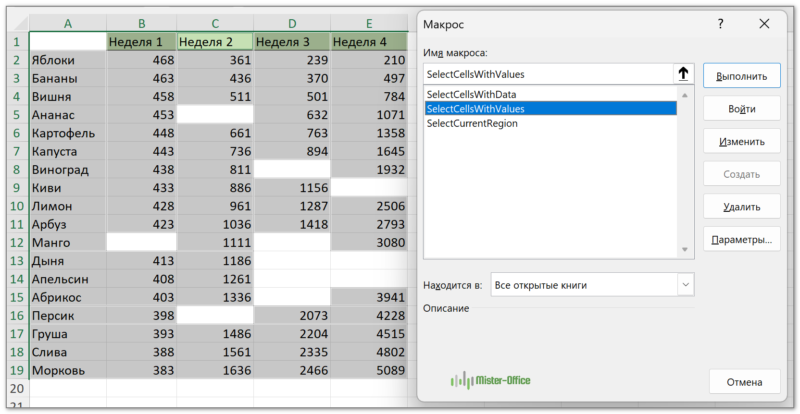Cancel the dialog with Отмена
800x414 pixels.
pos(744,381)
